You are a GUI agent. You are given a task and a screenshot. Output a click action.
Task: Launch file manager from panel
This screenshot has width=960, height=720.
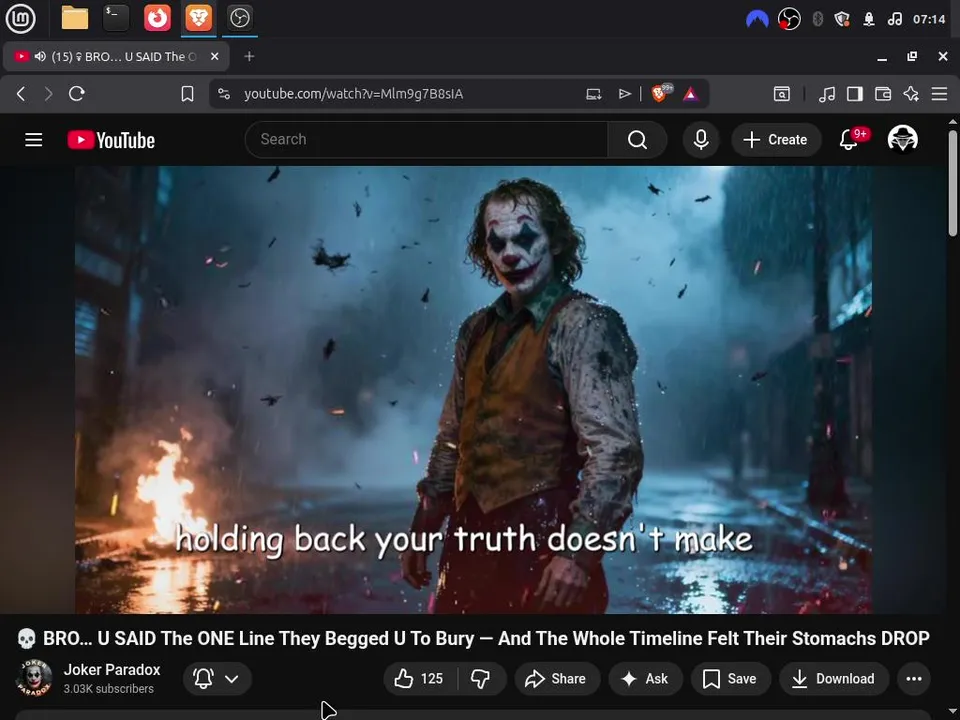point(75,18)
